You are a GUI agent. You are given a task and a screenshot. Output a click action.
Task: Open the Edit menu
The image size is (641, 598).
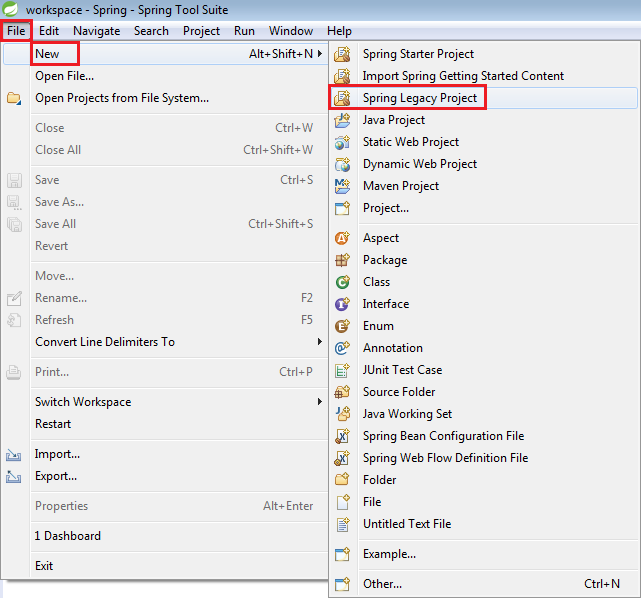pos(49,31)
